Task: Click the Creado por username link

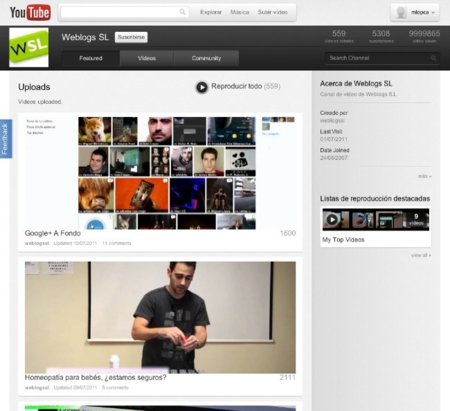Action: click(x=332, y=121)
